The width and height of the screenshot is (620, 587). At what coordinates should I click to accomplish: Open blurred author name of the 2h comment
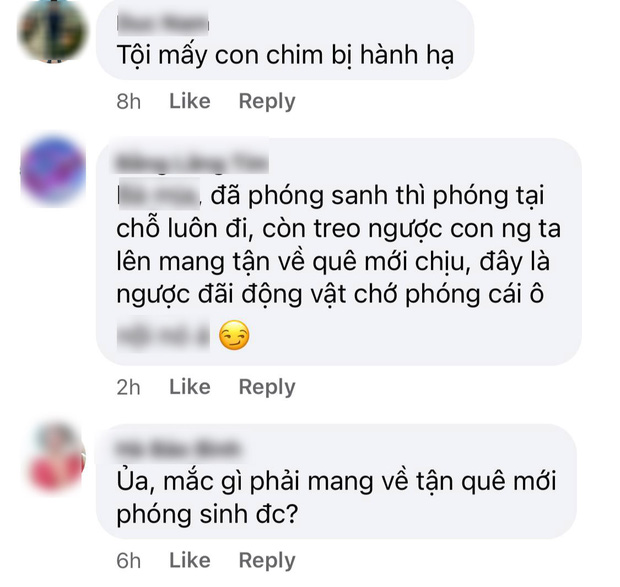point(192,162)
